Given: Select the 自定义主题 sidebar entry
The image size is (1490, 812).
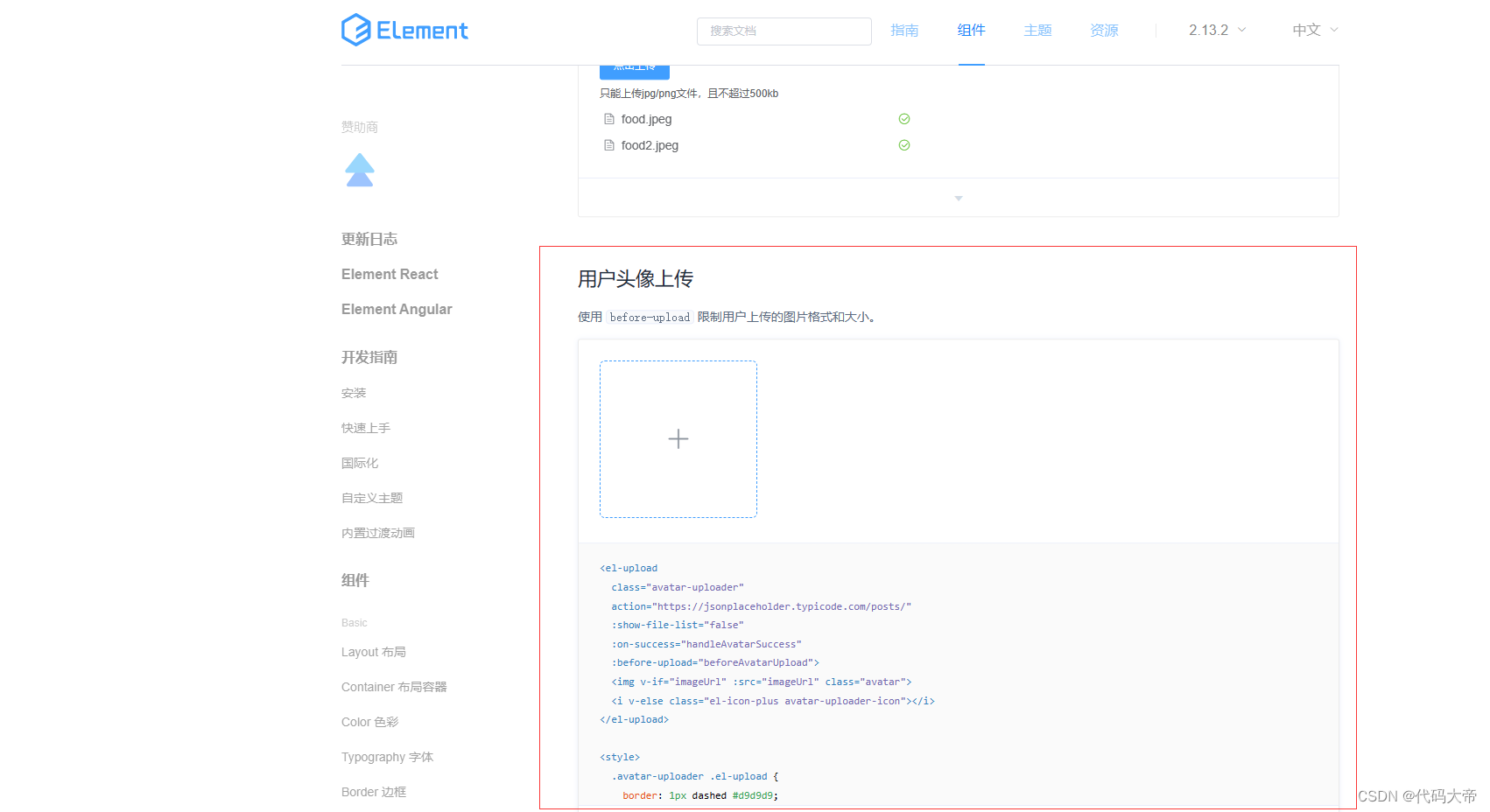Looking at the screenshot, I should pyautogui.click(x=371, y=497).
